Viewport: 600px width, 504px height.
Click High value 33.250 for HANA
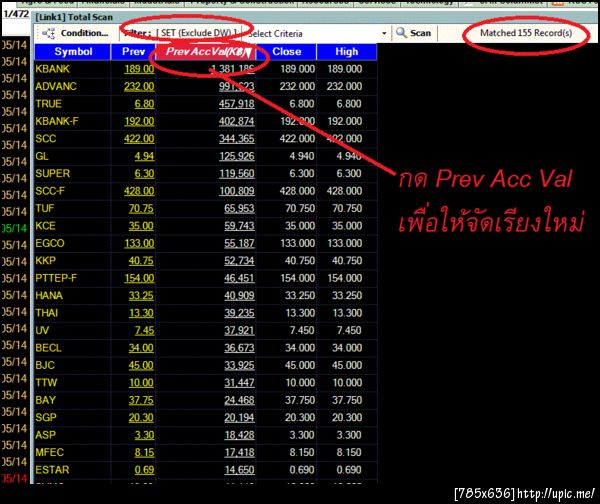pyautogui.click(x=347, y=295)
